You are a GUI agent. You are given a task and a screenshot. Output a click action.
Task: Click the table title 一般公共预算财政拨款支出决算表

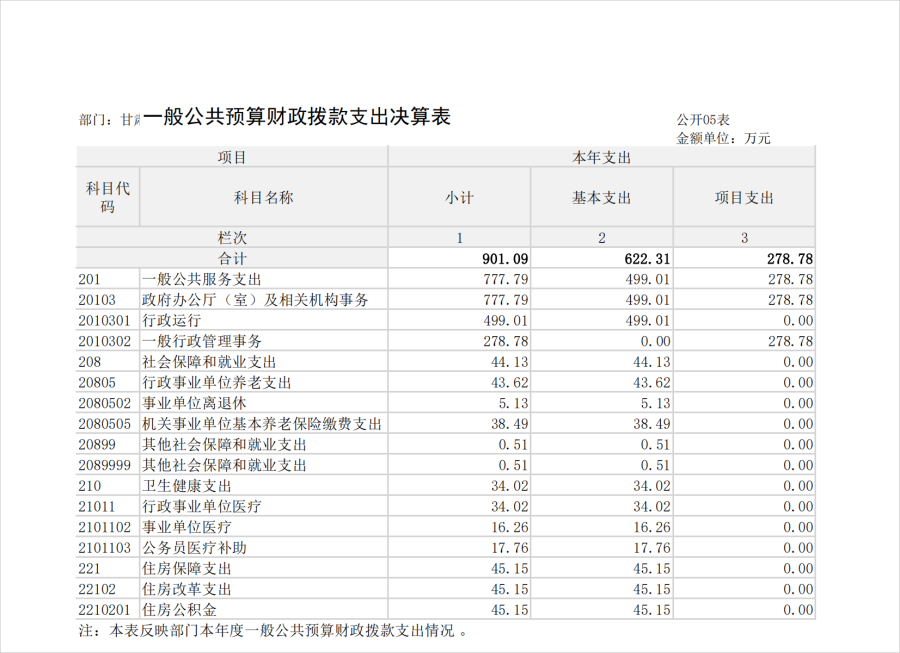click(297, 117)
